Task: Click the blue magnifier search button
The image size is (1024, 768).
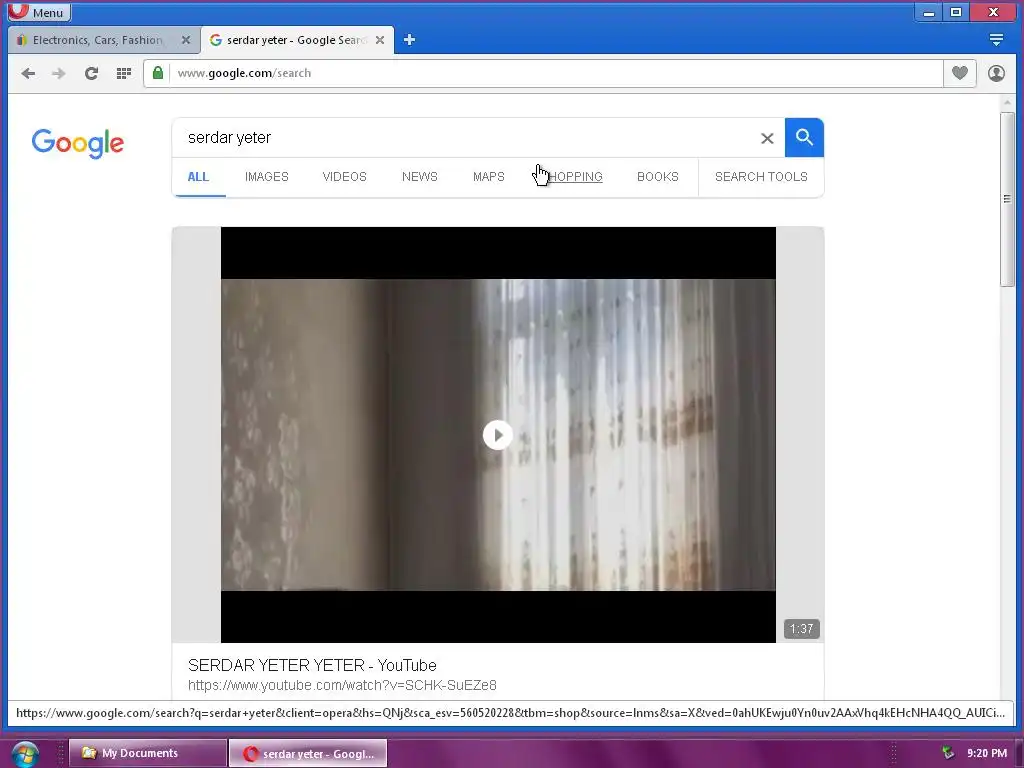Action: 804,138
